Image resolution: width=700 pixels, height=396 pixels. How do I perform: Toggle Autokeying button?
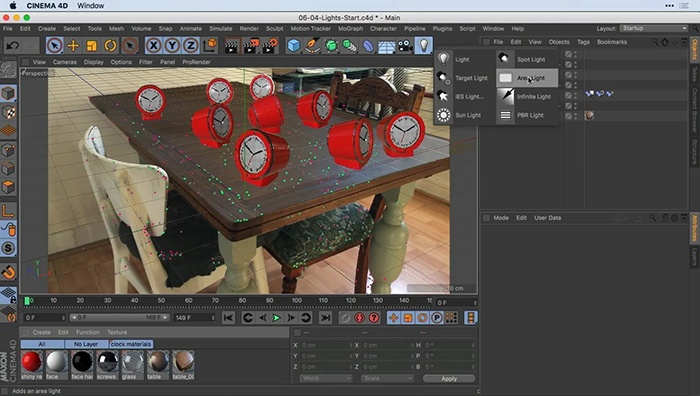point(359,318)
